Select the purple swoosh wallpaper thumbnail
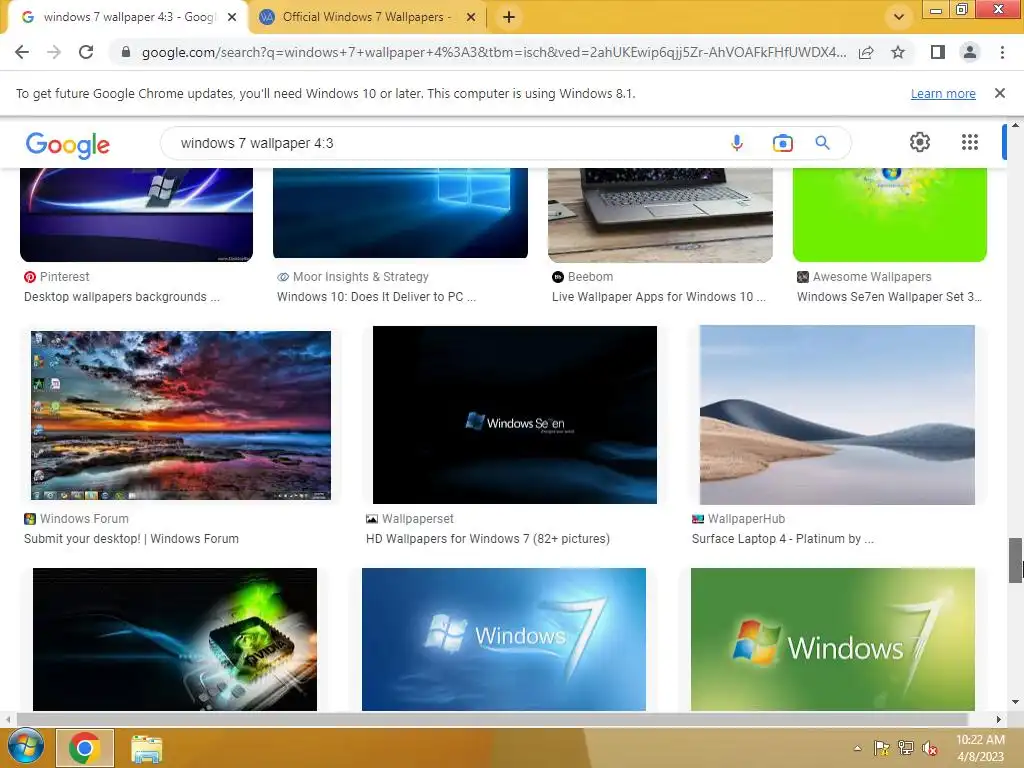The width and height of the screenshot is (1024, 768). pyautogui.click(x=136, y=215)
